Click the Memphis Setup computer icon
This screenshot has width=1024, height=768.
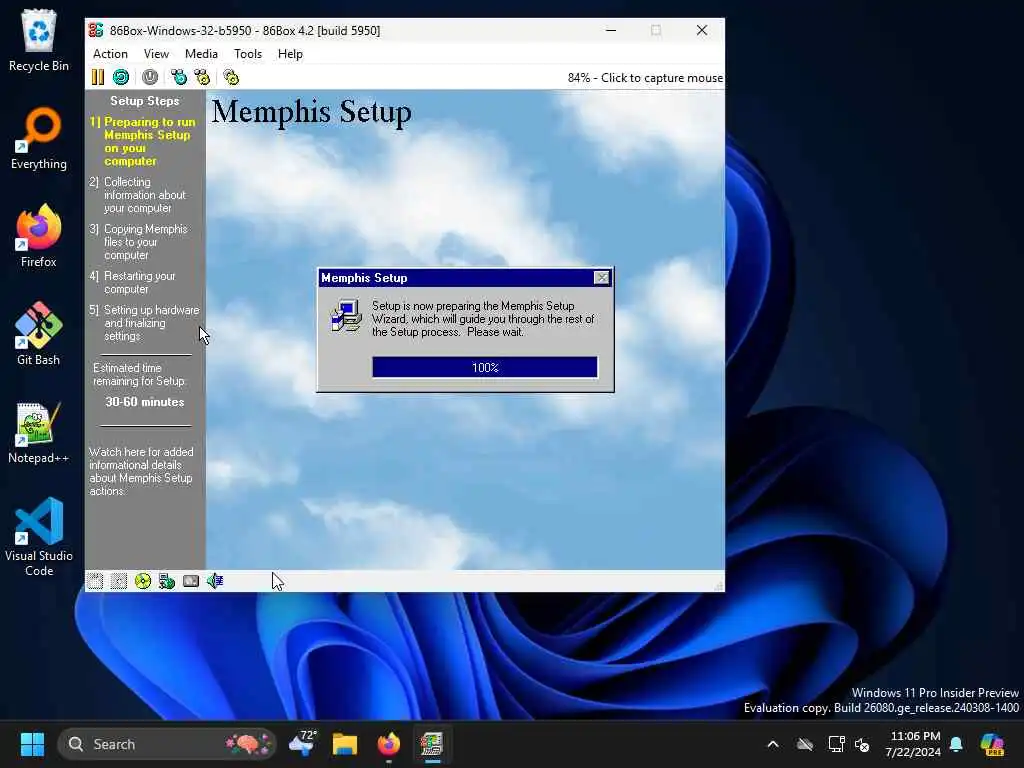click(346, 316)
